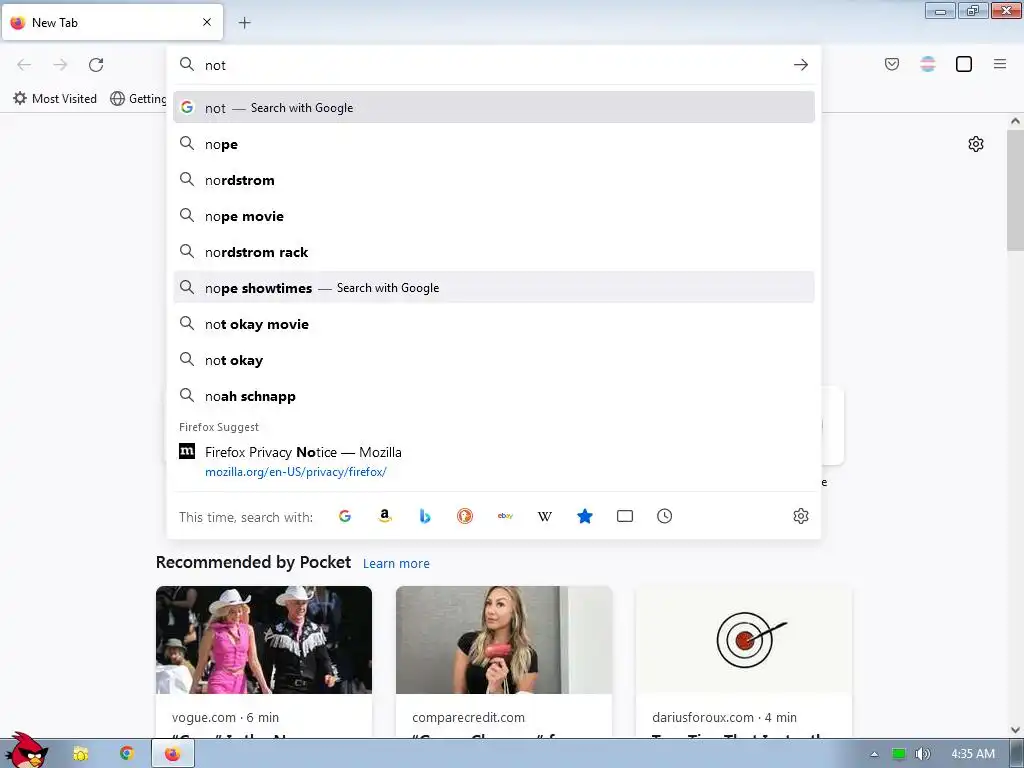The image size is (1024, 768).
Task: Search this time with Google icon
Action: point(345,517)
